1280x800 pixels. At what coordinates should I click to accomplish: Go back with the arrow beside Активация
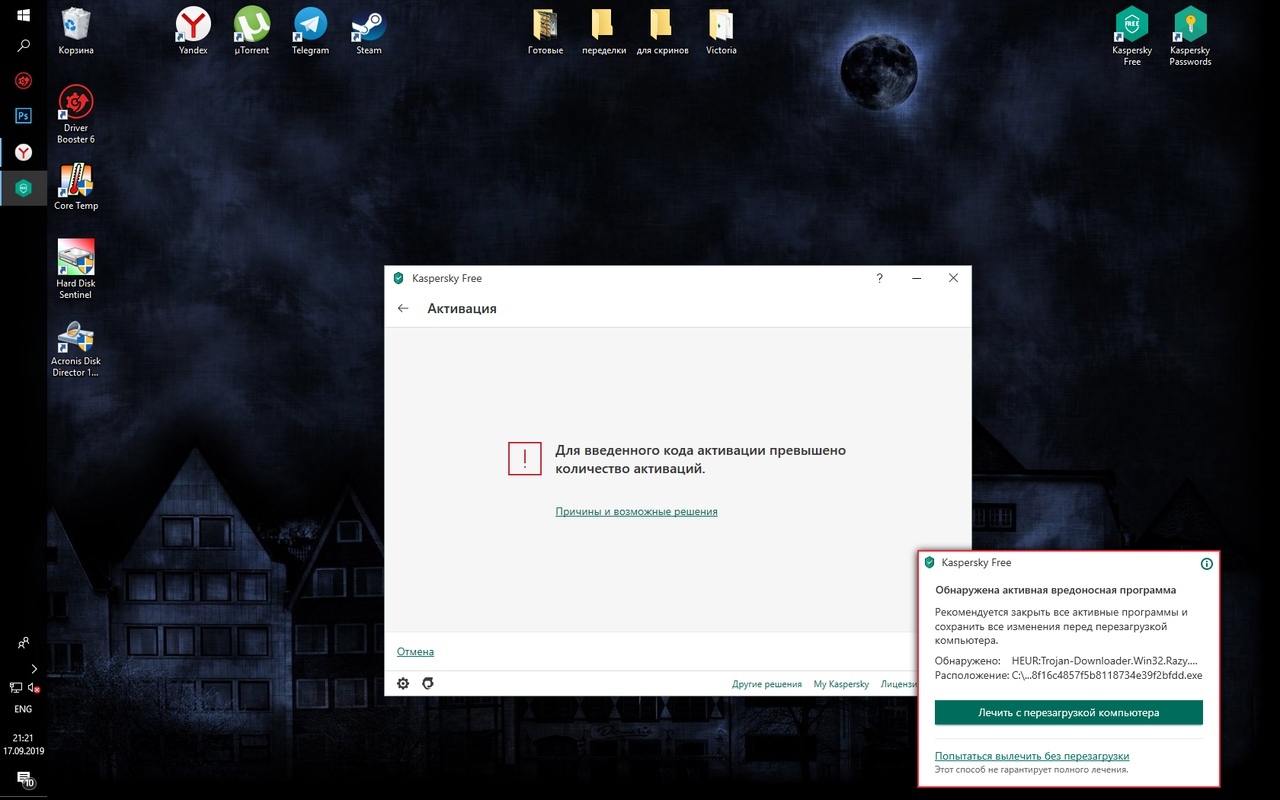[x=403, y=308]
